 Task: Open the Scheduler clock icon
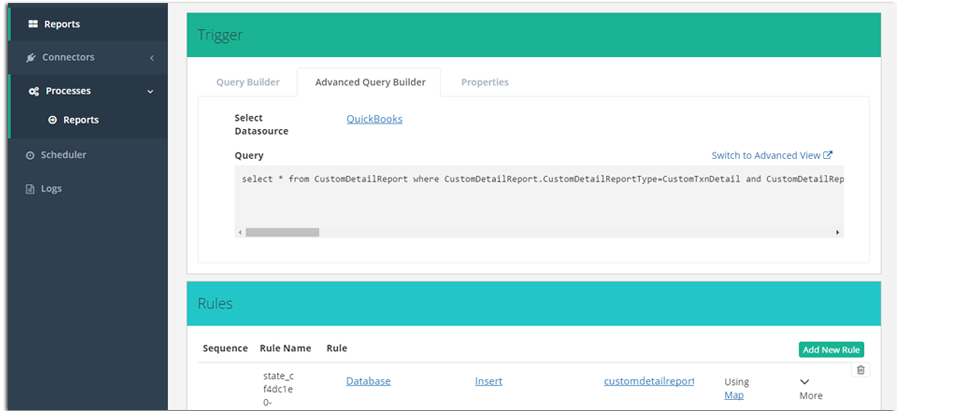(x=31, y=155)
